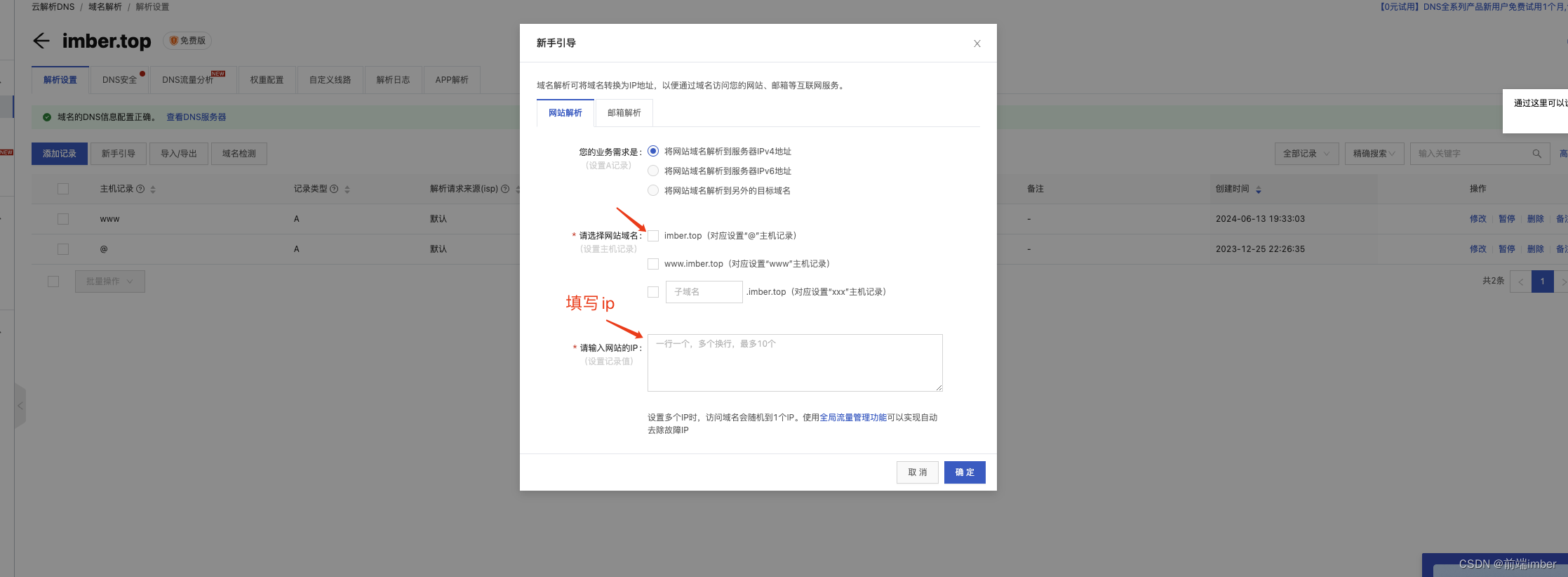Select resolve to another target domain radio
This screenshot has height=577, width=1568.
(x=653, y=190)
